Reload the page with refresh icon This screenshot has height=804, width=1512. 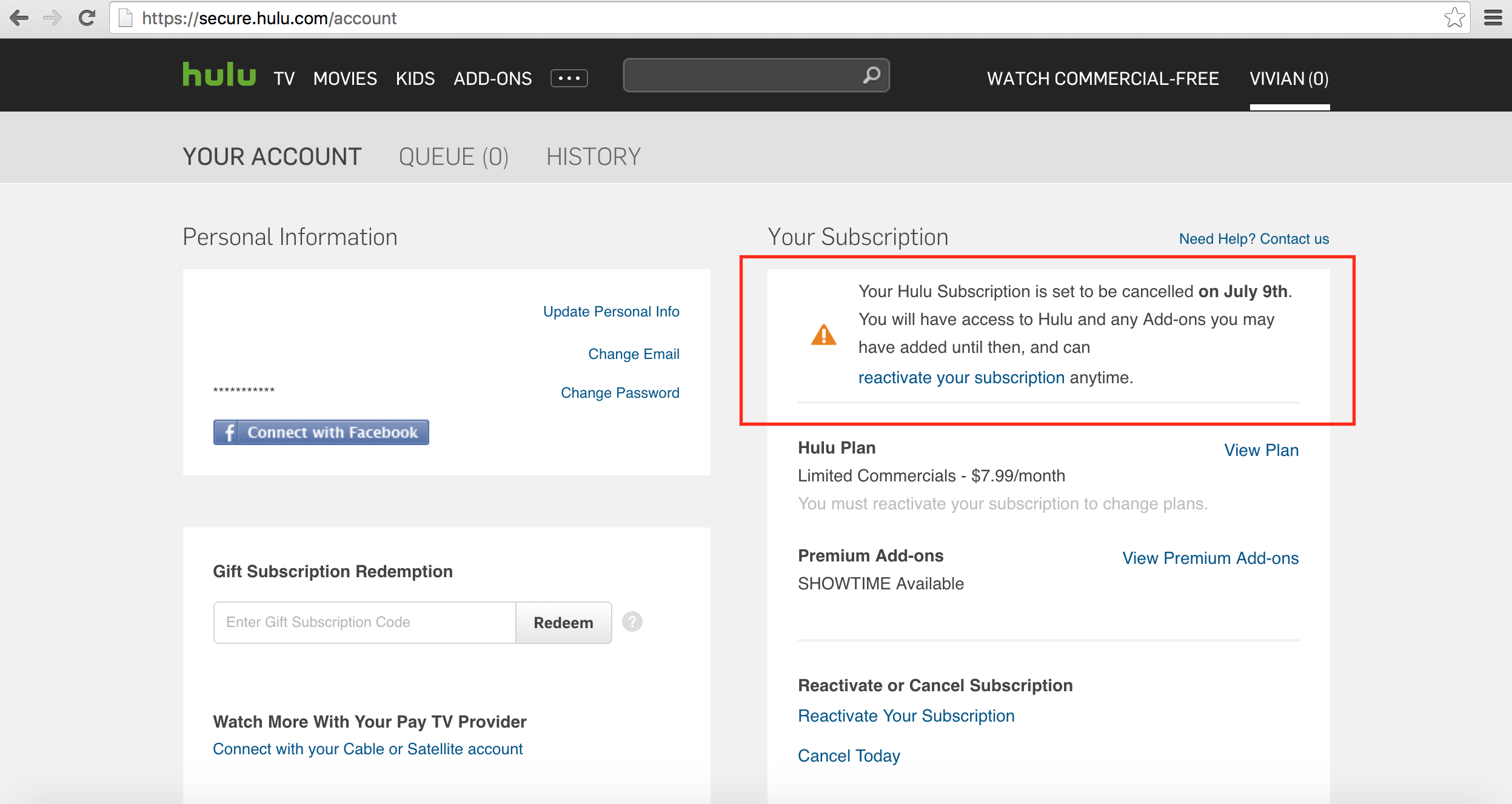[87, 18]
